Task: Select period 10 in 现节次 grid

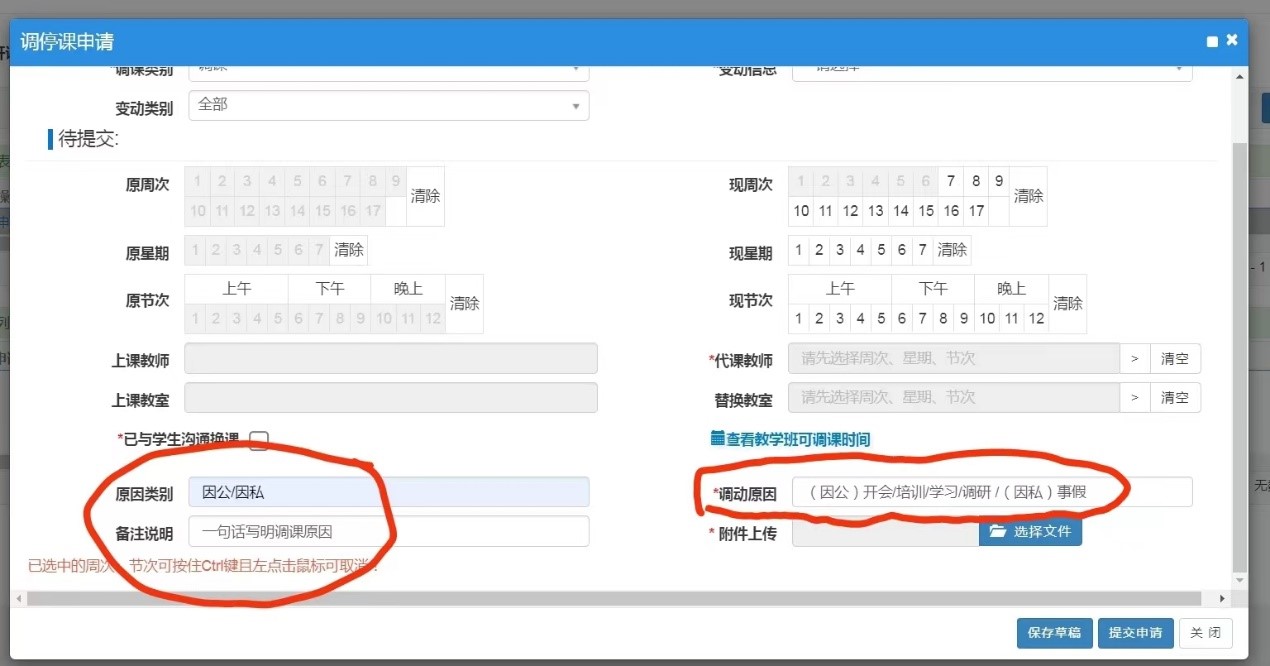Action: pos(987,318)
